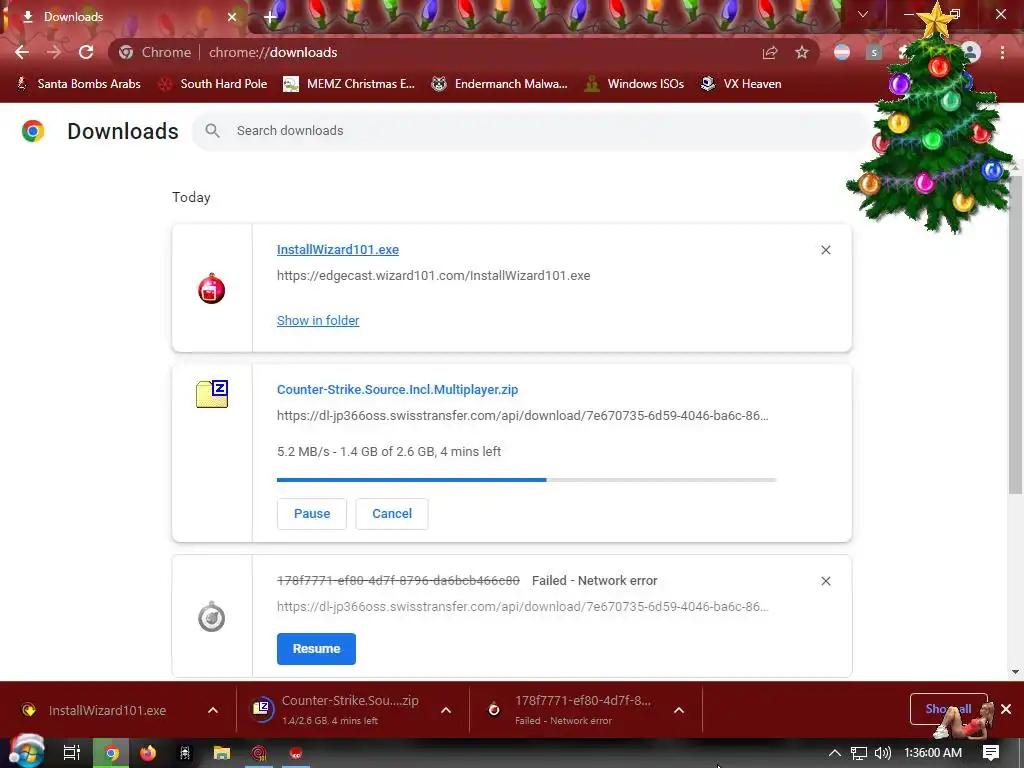Focus the Search downloads field
1024x768 pixels.
point(530,131)
